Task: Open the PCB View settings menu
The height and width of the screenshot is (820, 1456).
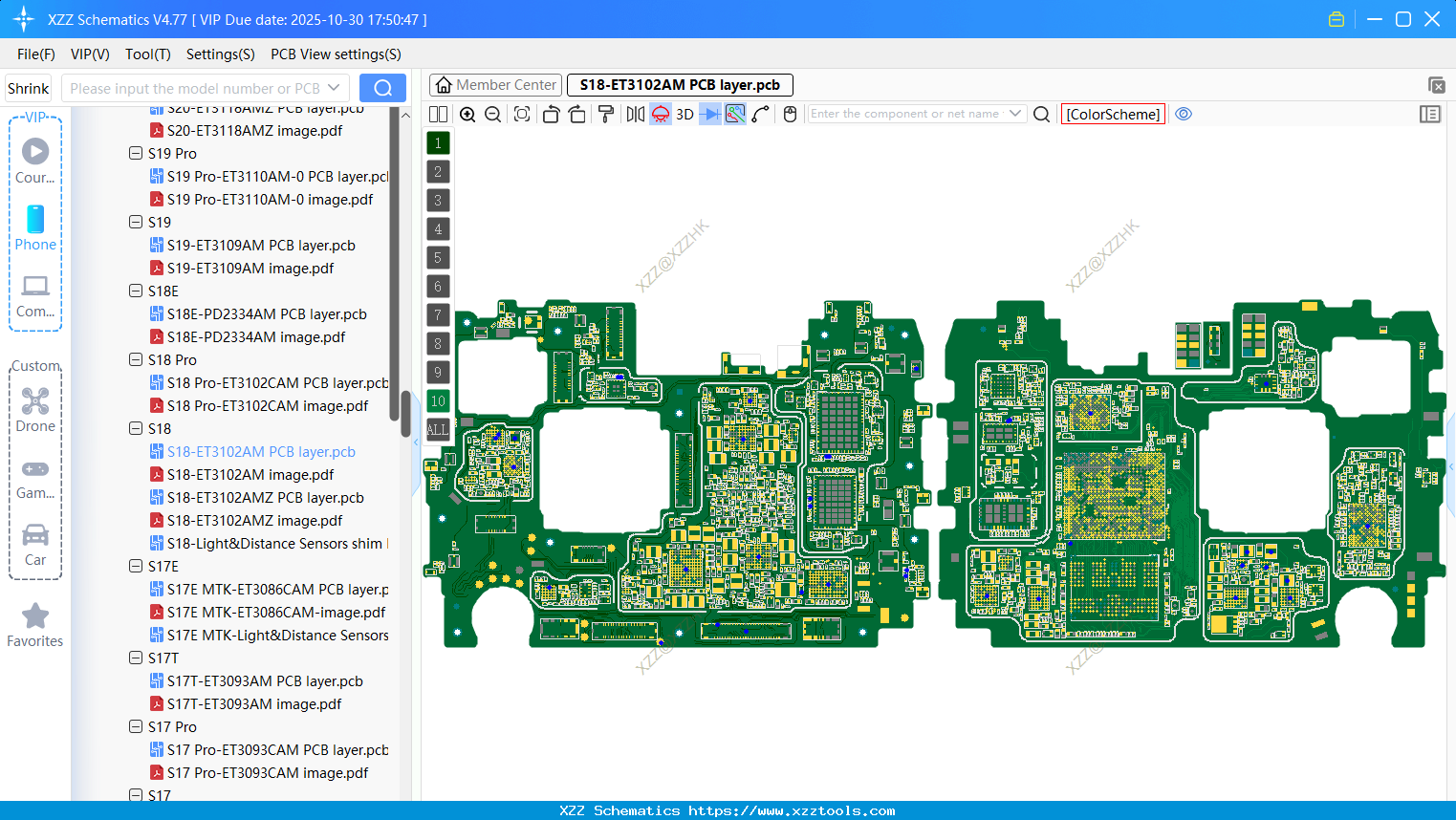Action: pyautogui.click(x=335, y=54)
